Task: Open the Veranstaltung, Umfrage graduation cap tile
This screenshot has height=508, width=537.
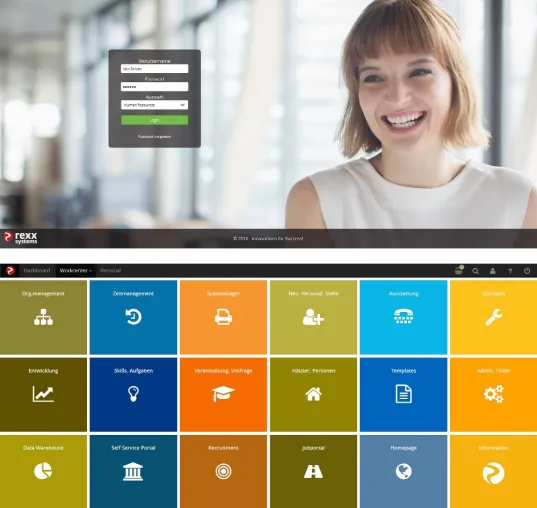Action: tap(223, 395)
